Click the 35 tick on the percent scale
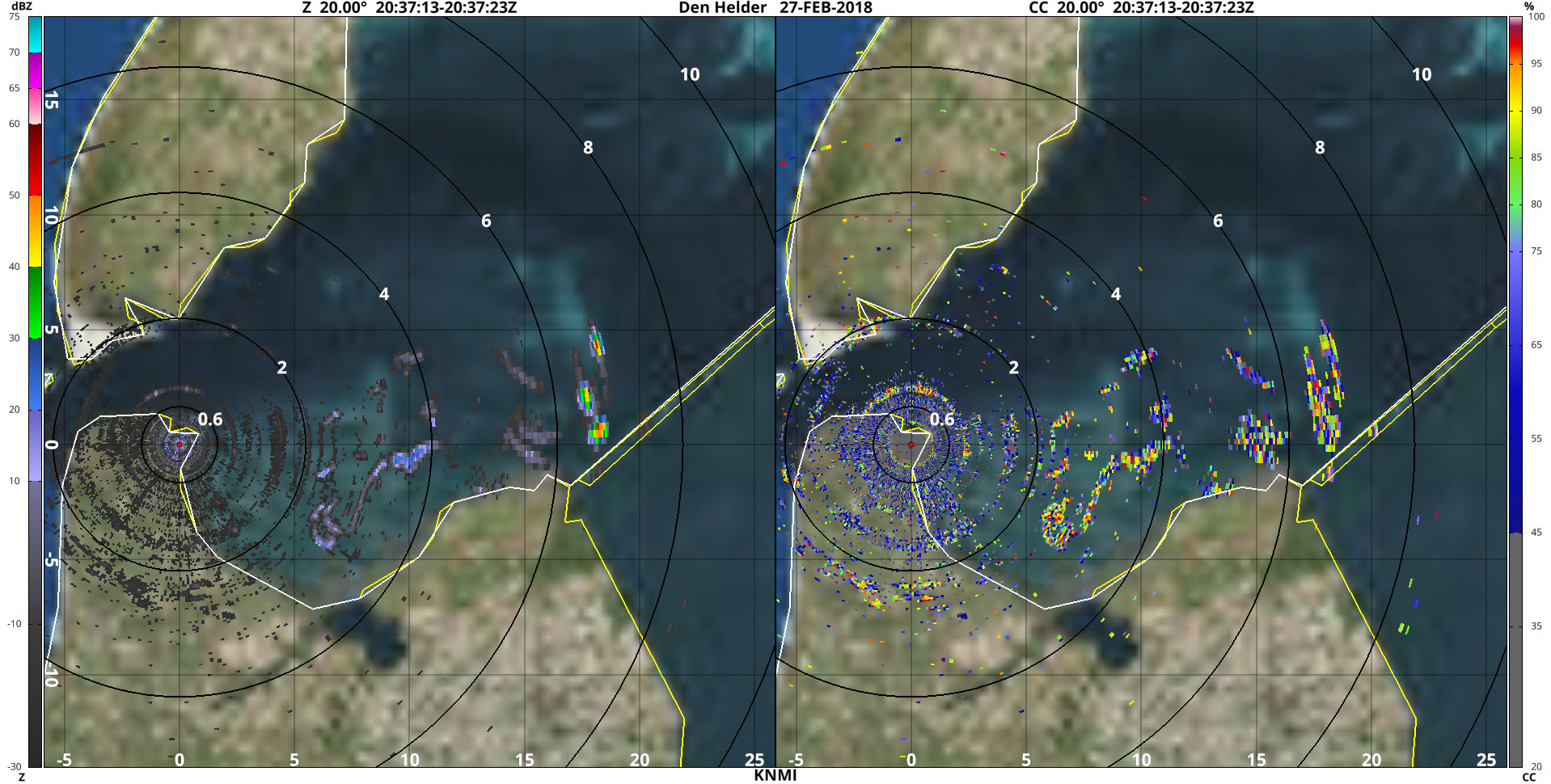Image resolution: width=1551 pixels, height=784 pixels. point(1536,626)
